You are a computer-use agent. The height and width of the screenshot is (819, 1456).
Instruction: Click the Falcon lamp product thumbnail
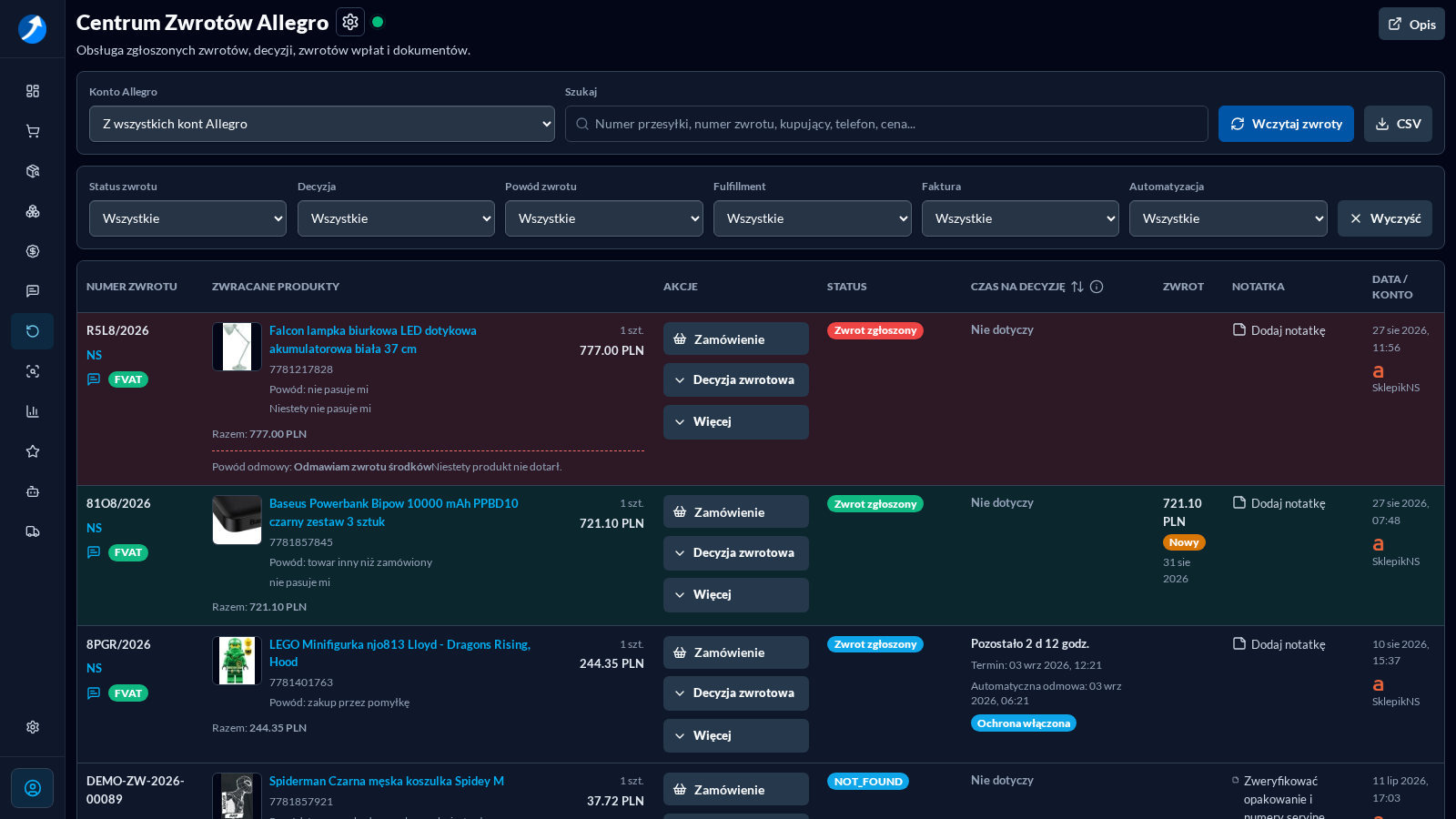237,347
